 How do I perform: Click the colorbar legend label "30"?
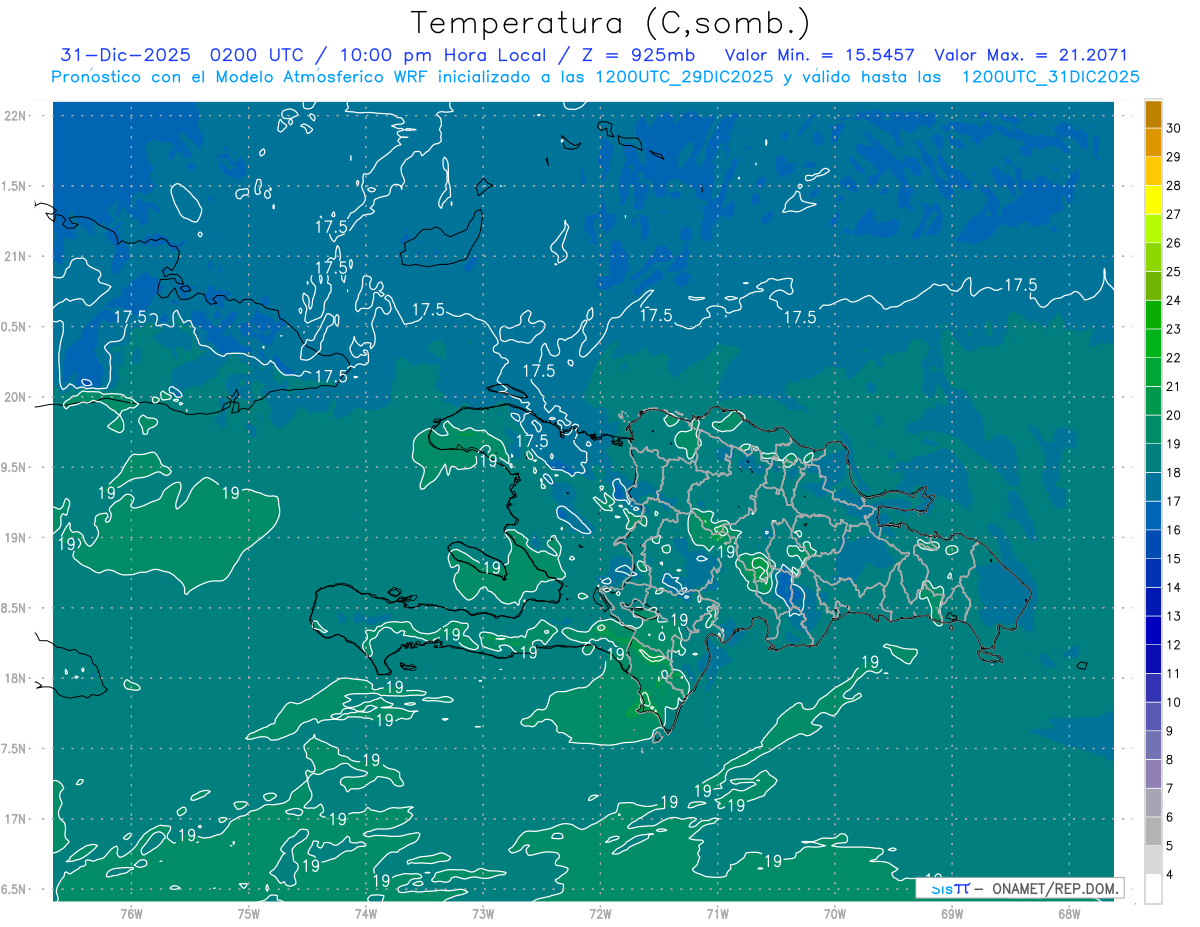[x=1174, y=128]
